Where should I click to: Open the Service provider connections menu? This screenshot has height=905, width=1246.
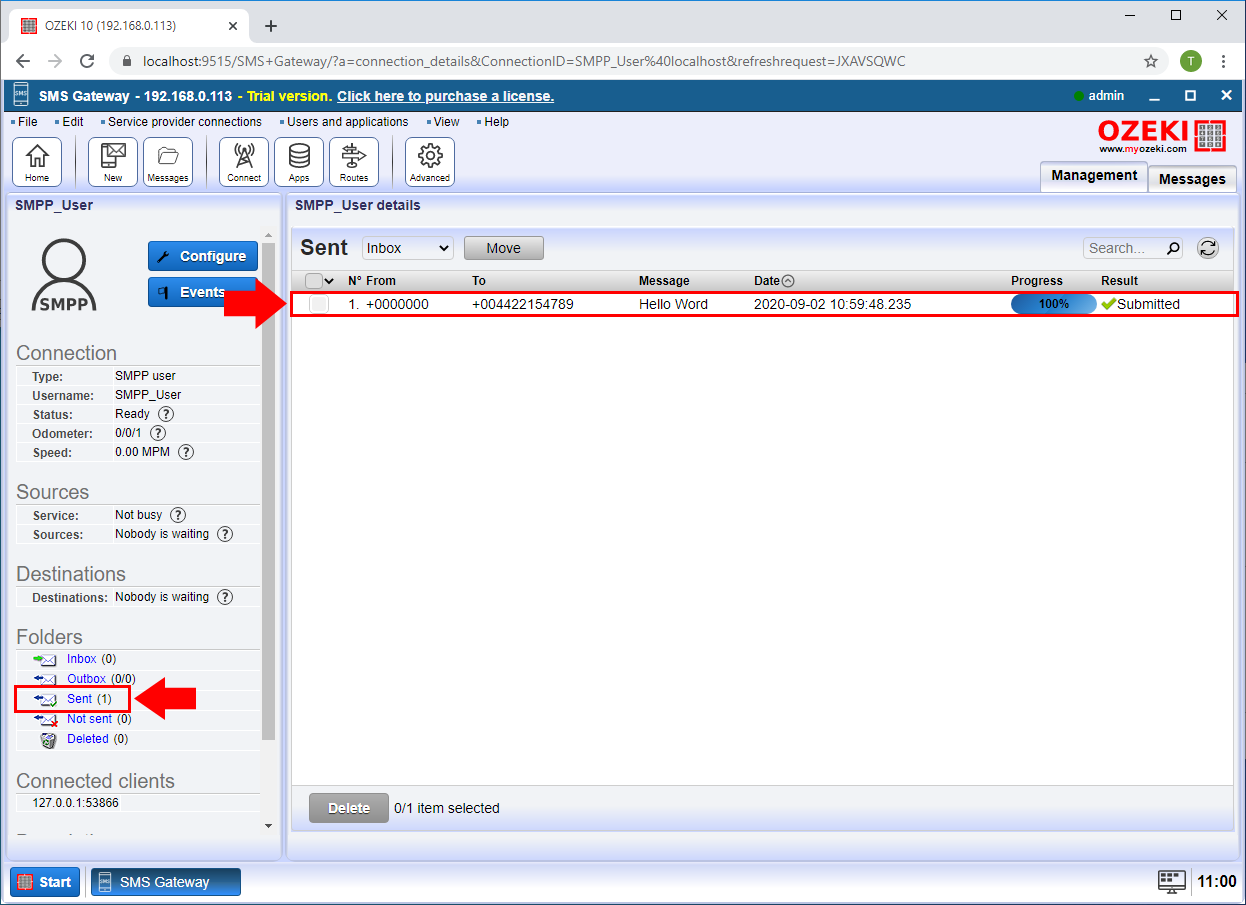point(184,122)
